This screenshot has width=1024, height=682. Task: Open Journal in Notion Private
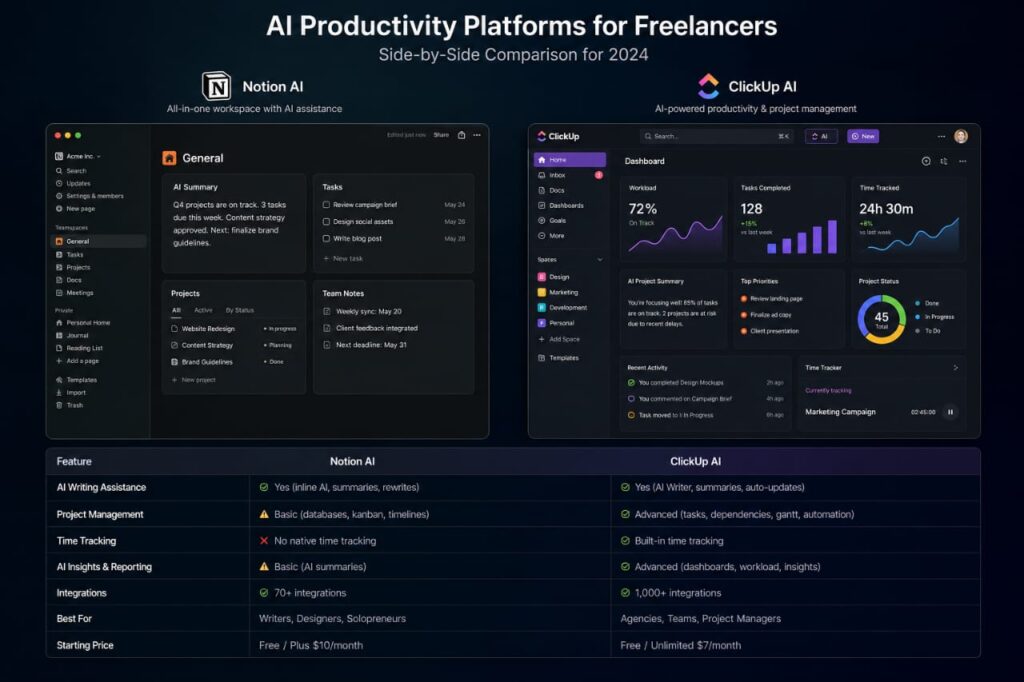click(x=72, y=336)
